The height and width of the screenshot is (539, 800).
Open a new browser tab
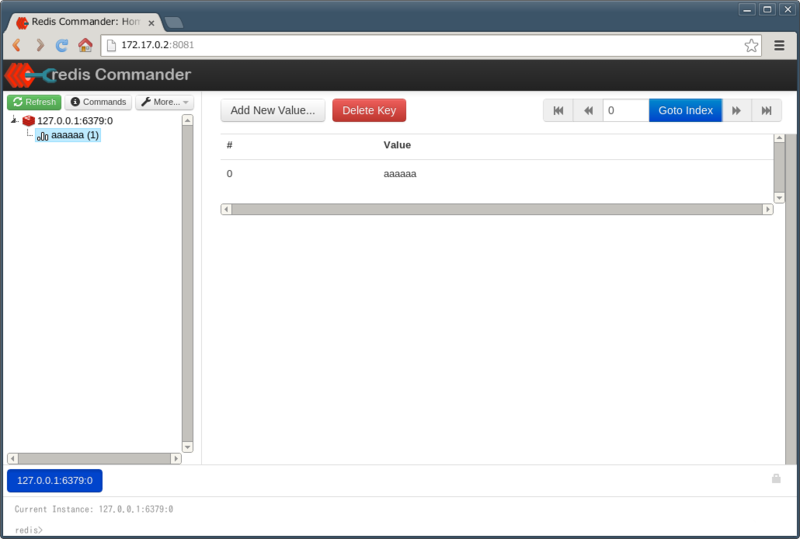(174, 22)
